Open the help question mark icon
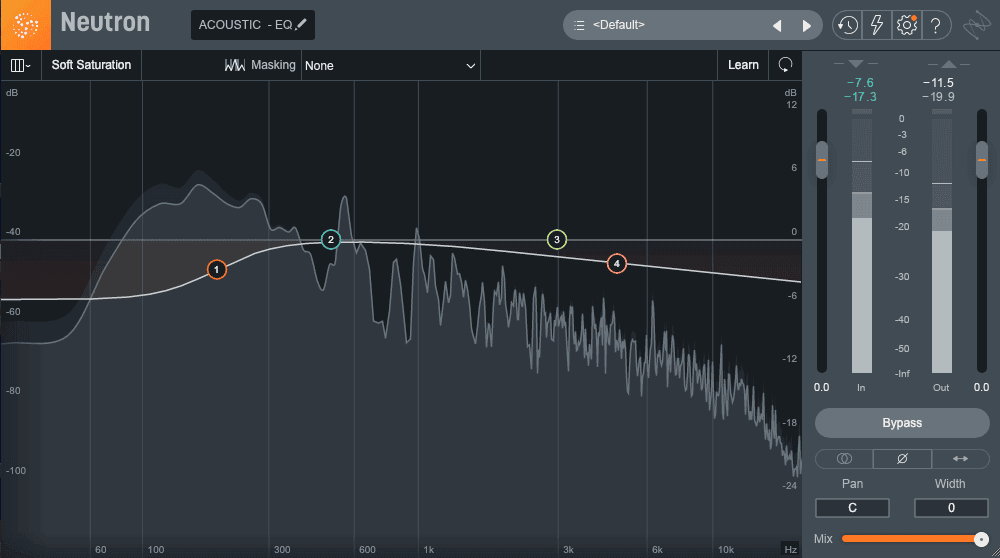 pyautogui.click(x=936, y=26)
